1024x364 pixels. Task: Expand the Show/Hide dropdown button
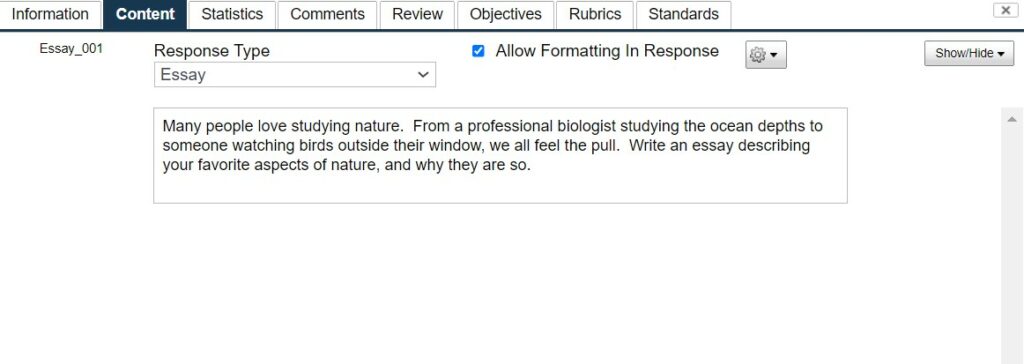(x=969, y=54)
